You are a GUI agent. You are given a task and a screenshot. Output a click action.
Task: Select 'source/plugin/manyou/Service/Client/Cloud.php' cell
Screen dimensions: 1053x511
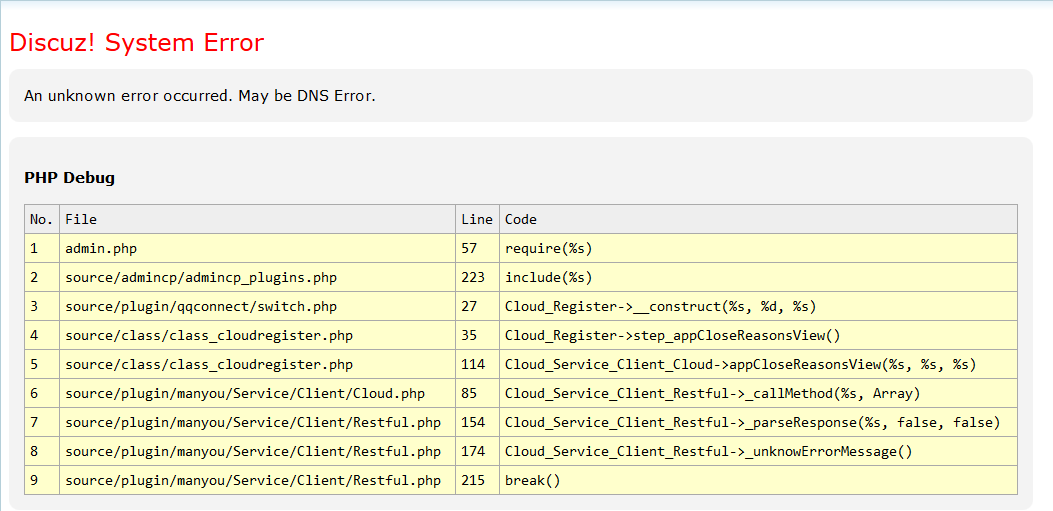coord(257,393)
